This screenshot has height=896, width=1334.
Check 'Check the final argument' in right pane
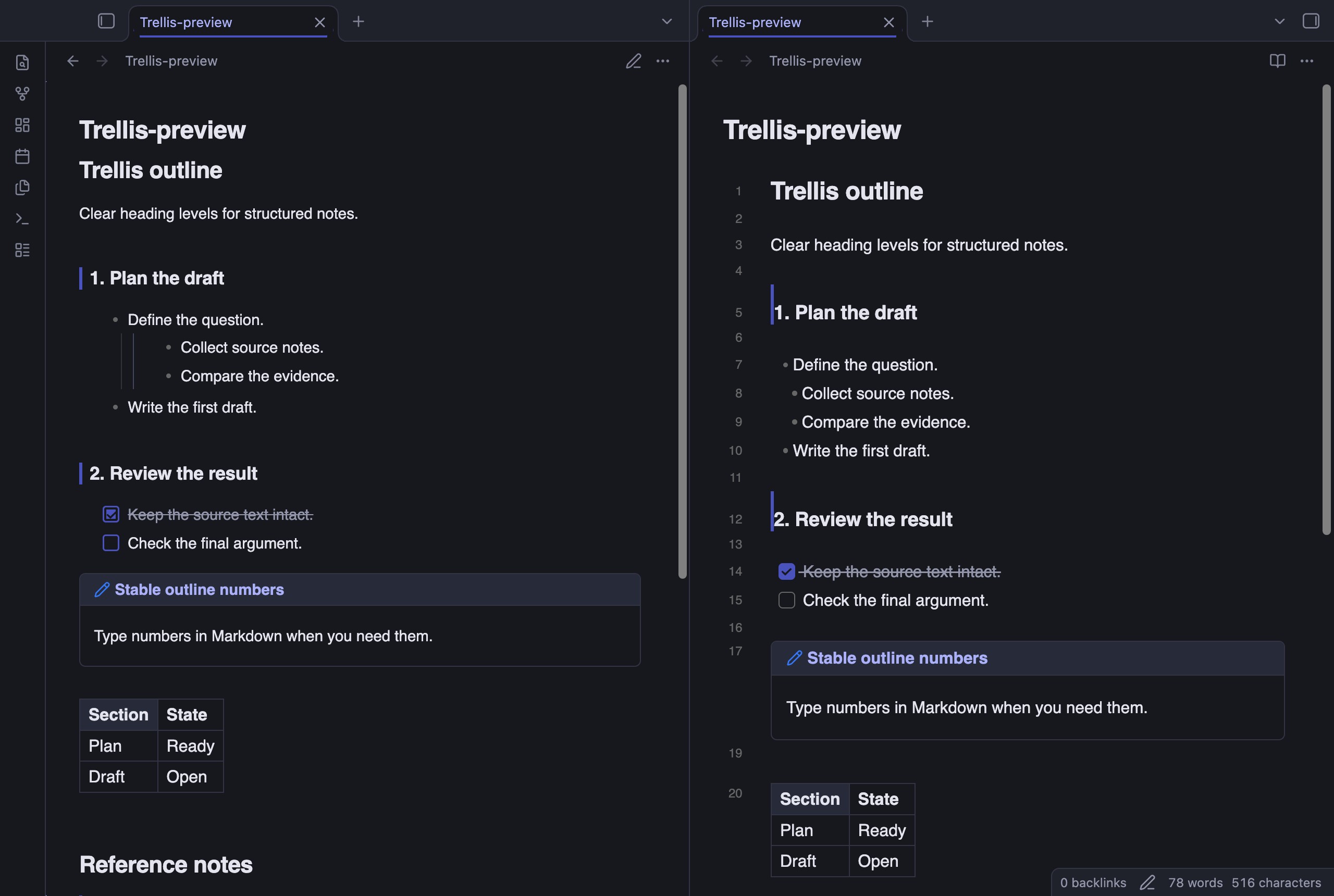786,600
